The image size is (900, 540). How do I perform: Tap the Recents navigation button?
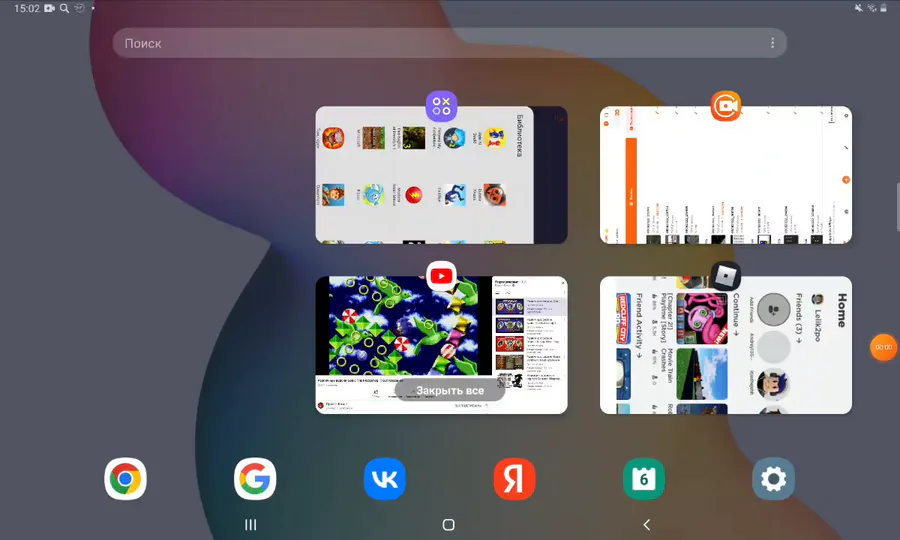click(x=251, y=525)
